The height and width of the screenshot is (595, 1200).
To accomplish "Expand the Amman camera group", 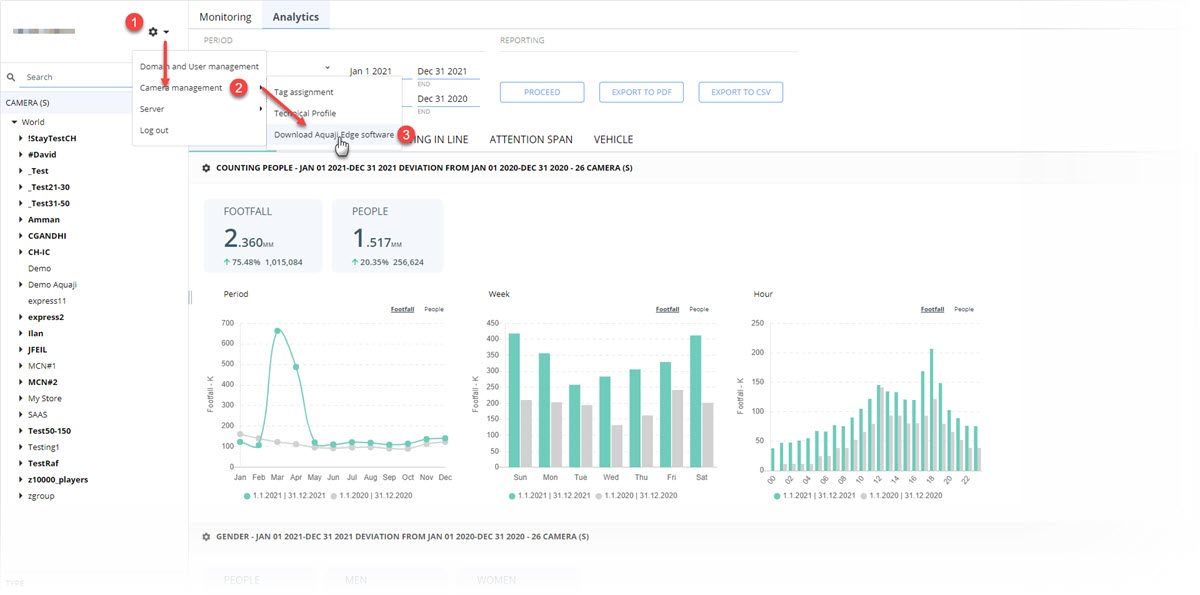I will click(21, 219).
